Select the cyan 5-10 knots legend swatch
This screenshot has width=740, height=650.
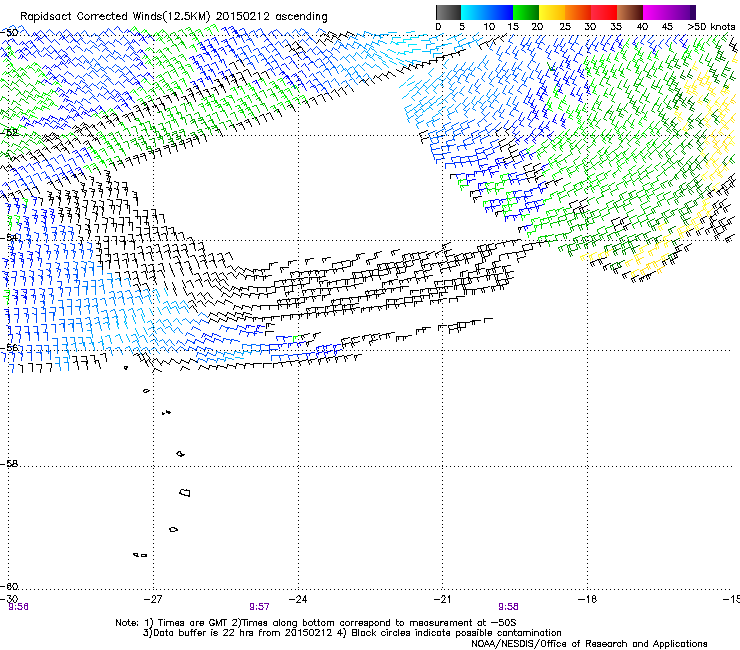pyautogui.click(x=474, y=12)
